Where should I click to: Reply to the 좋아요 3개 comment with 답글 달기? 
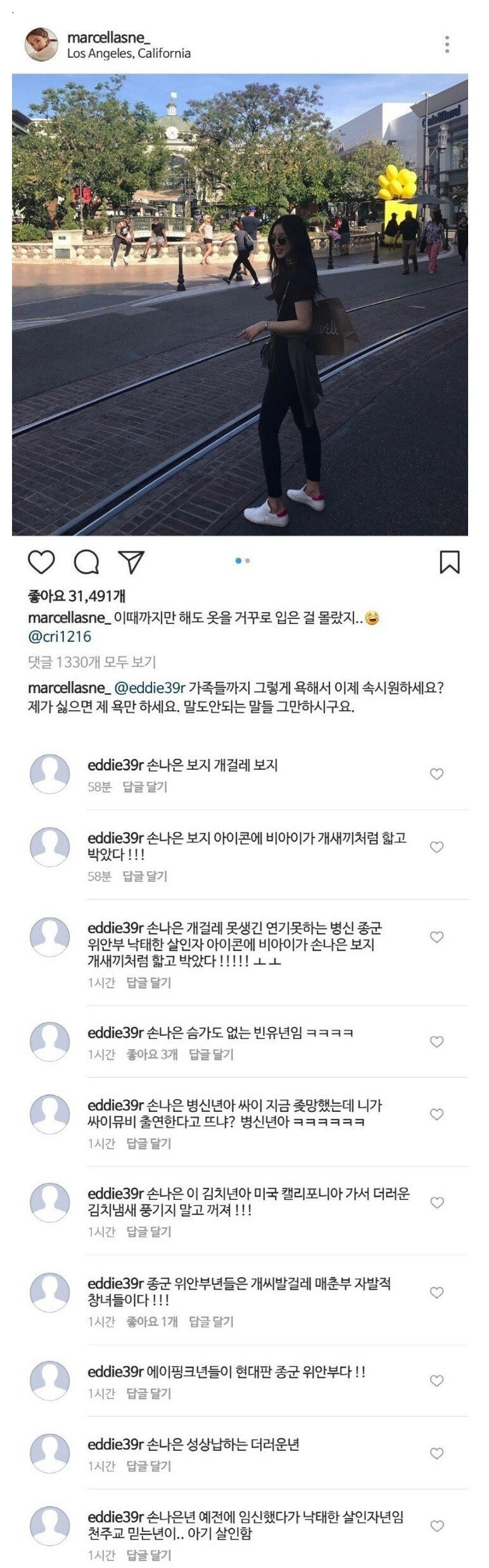pyautogui.click(x=212, y=1054)
